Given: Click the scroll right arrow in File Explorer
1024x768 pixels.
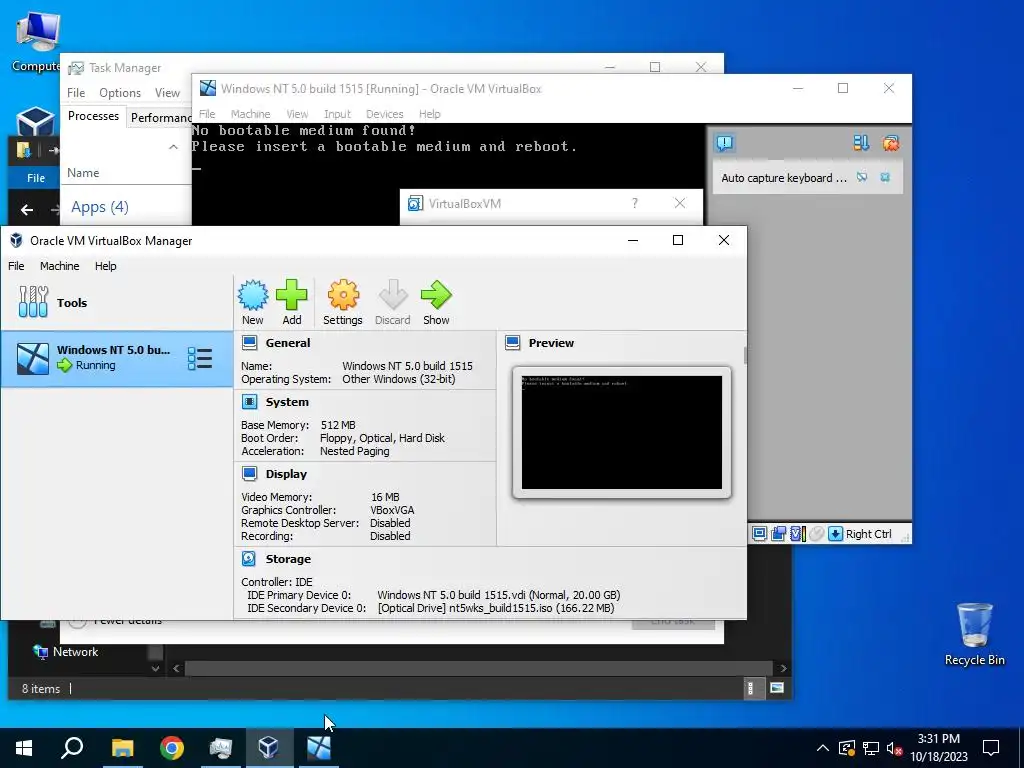Looking at the screenshot, I should click(783, 668).
